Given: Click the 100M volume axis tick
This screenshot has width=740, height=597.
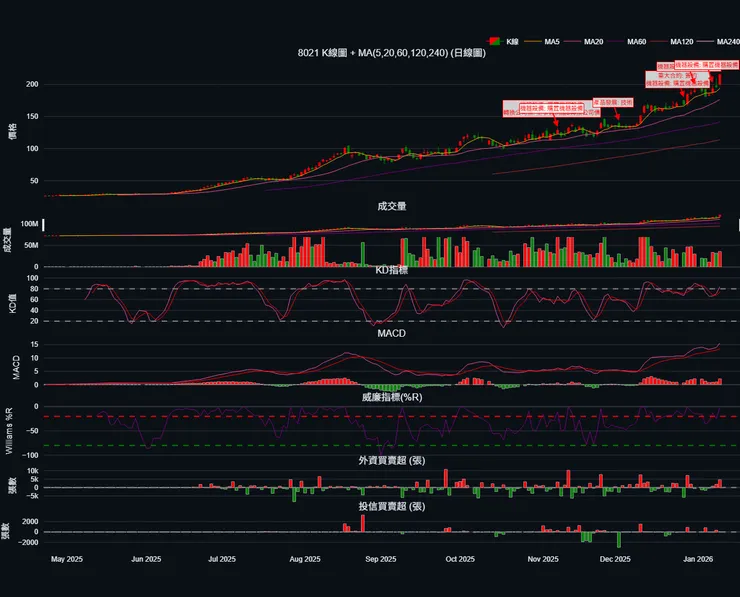Looking at the screenshot, I should [x=29, y=224].
